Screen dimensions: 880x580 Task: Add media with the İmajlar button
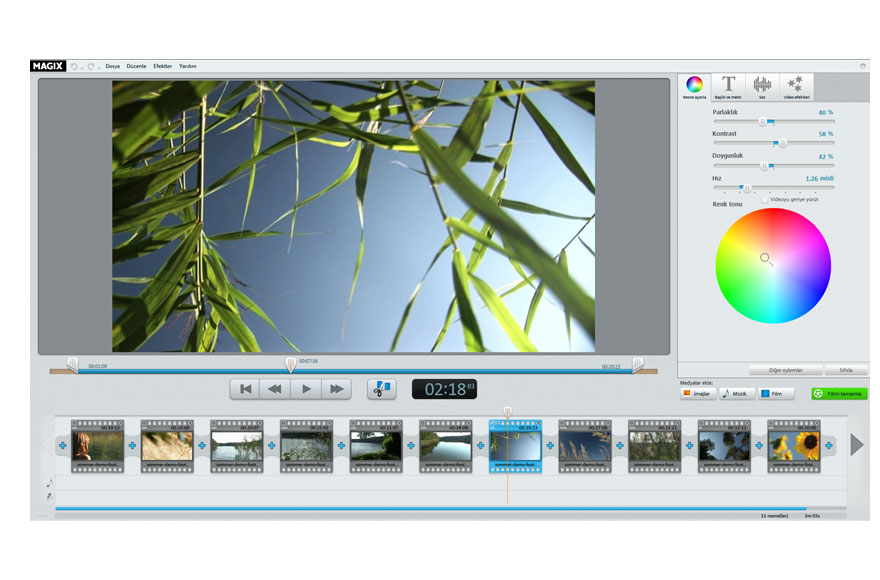click(698, 394)
